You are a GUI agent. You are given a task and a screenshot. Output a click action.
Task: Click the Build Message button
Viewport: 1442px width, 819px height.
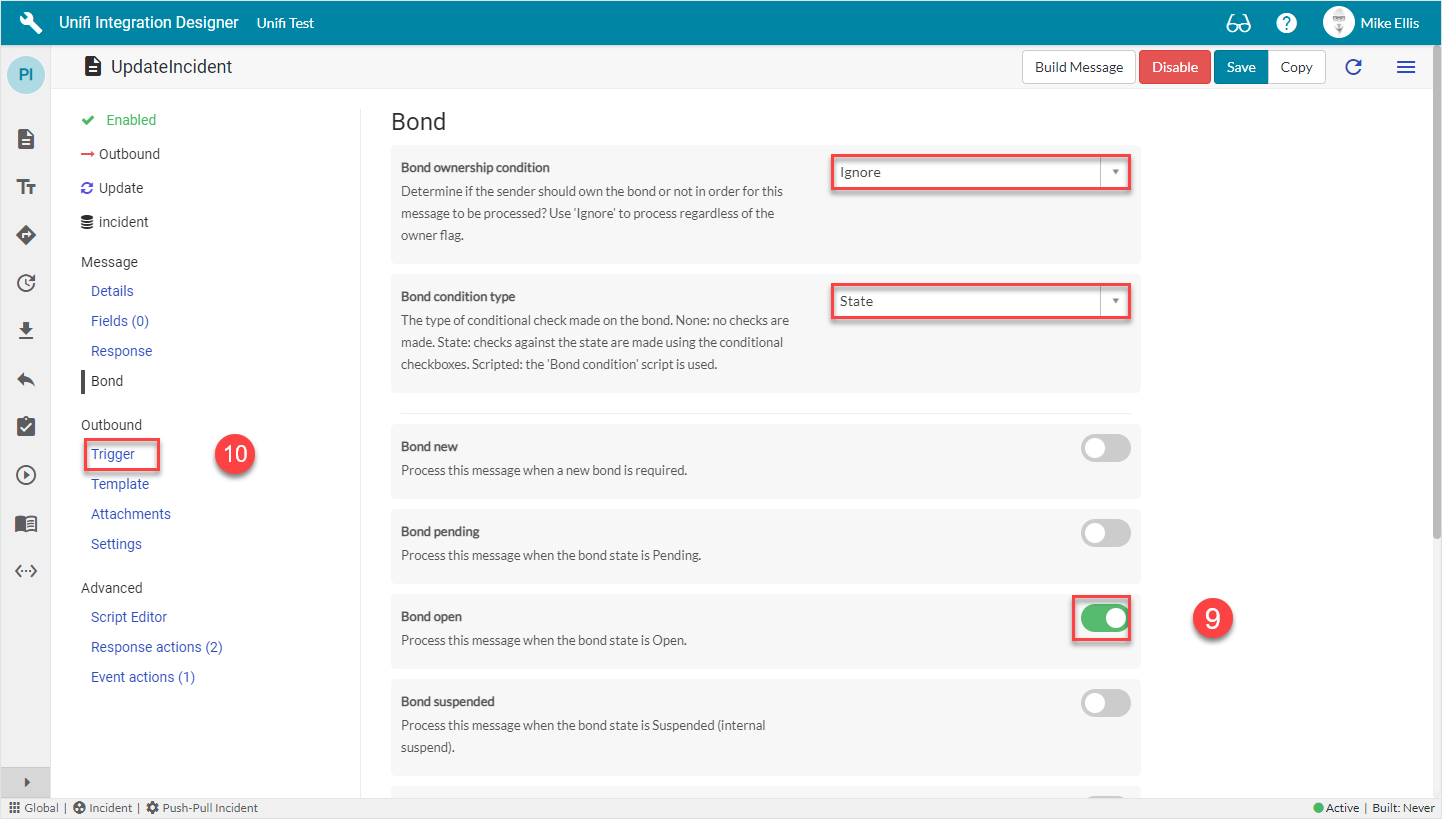[1078, 67]
